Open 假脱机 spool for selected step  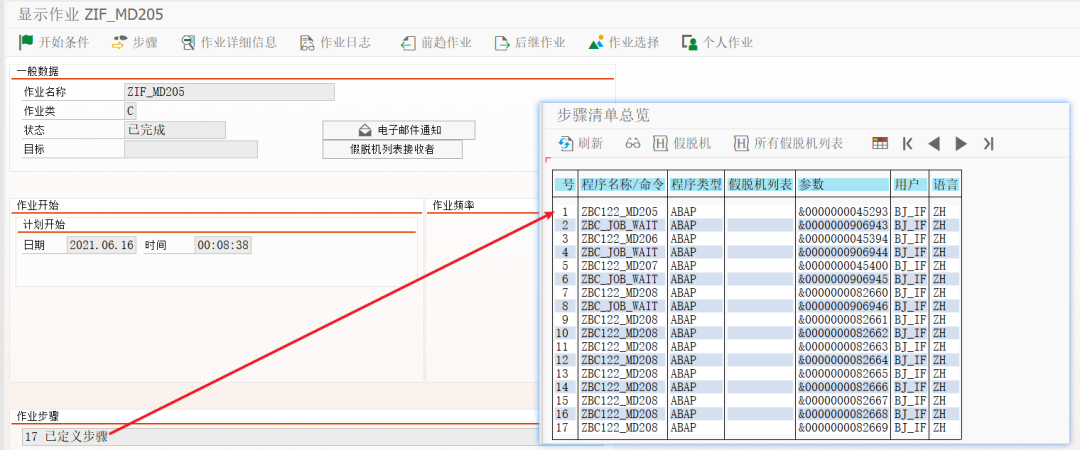(x=681, y=143)
